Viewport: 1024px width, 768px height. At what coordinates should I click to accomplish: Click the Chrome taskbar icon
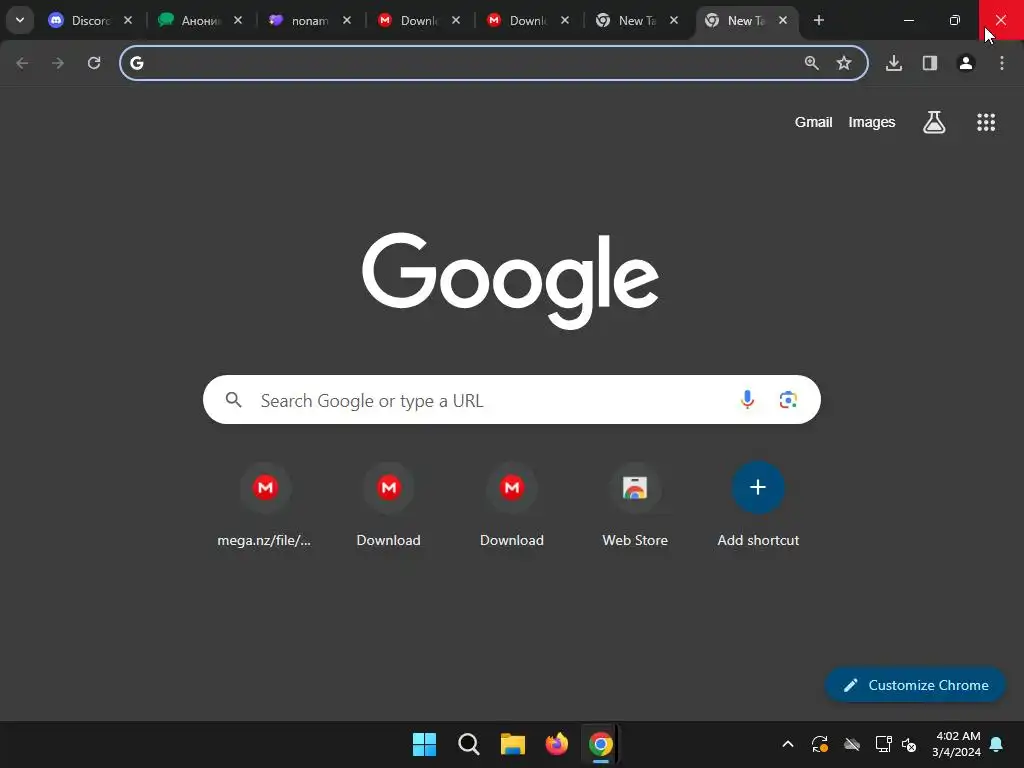click(x=601, y=744)
